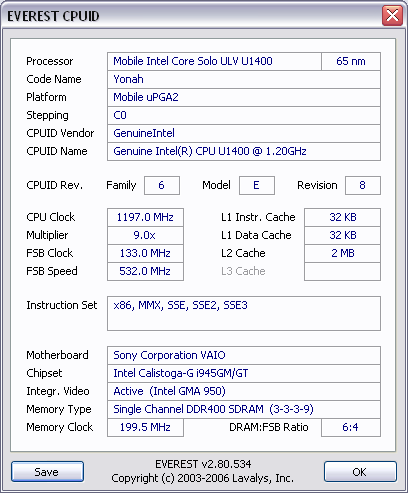Screen dimensions: 408x493
Task: Click the Code Name label
Action: click(54, 79)
